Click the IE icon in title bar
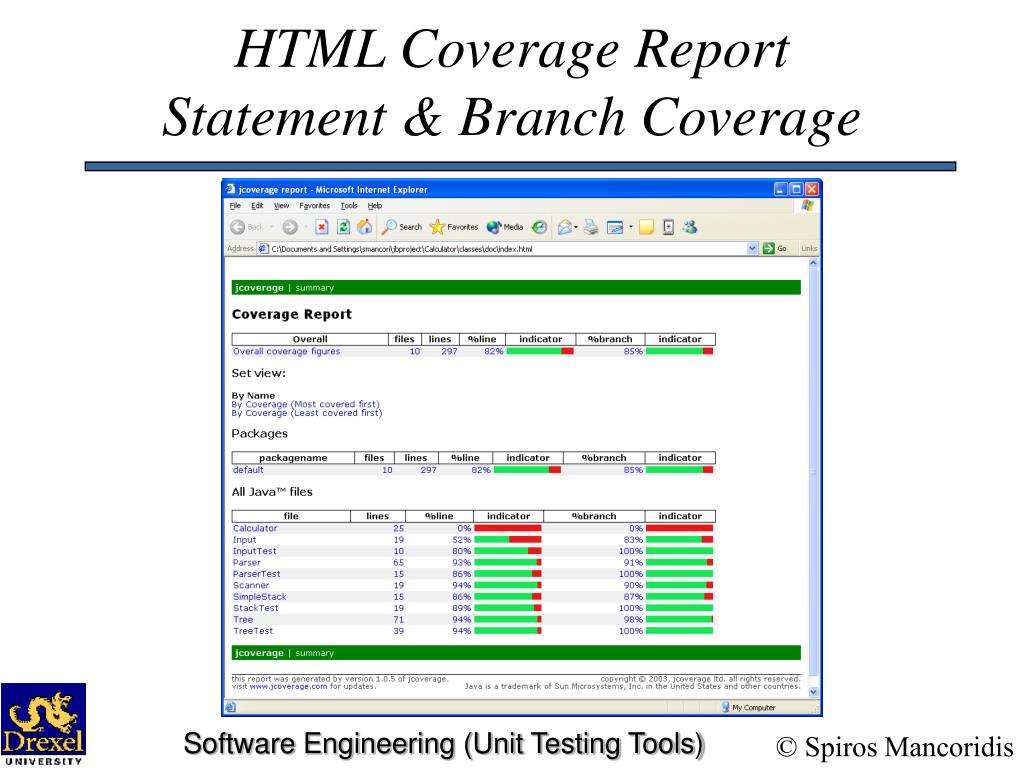Screen dimensions: 1024x768 [x=230, y=189]
